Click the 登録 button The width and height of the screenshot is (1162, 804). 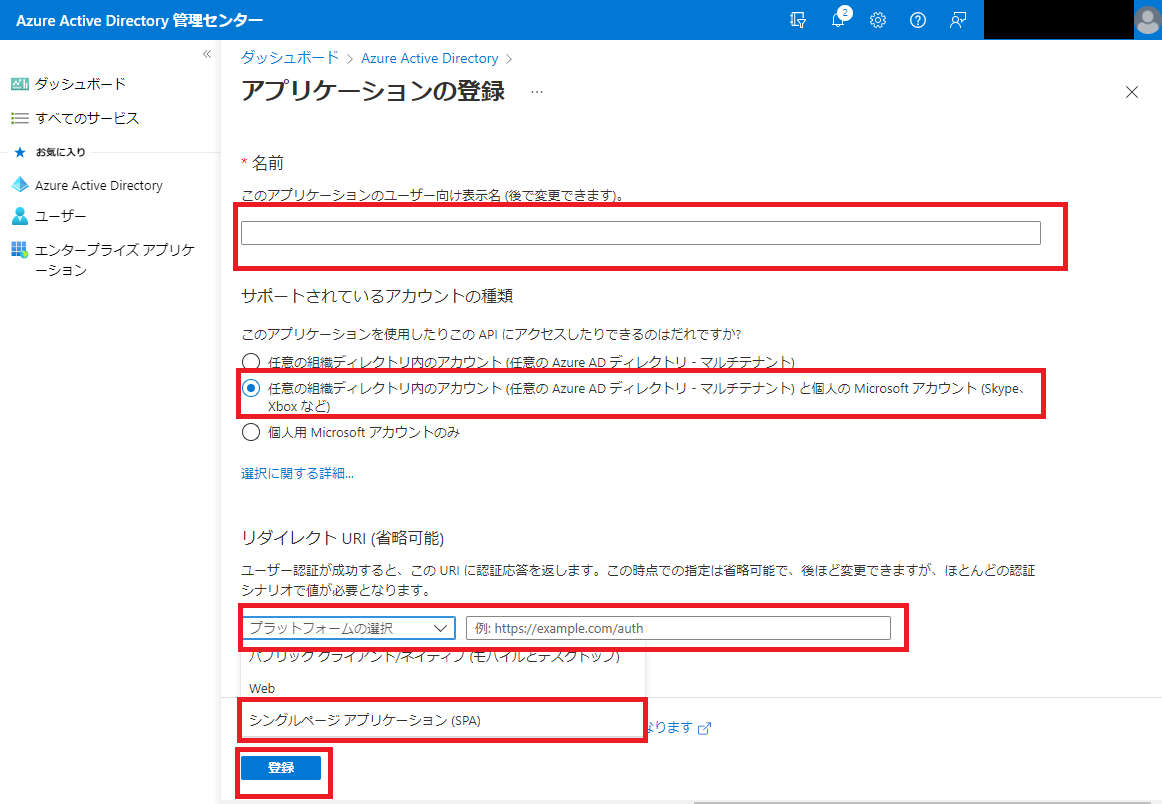(281, 768)
